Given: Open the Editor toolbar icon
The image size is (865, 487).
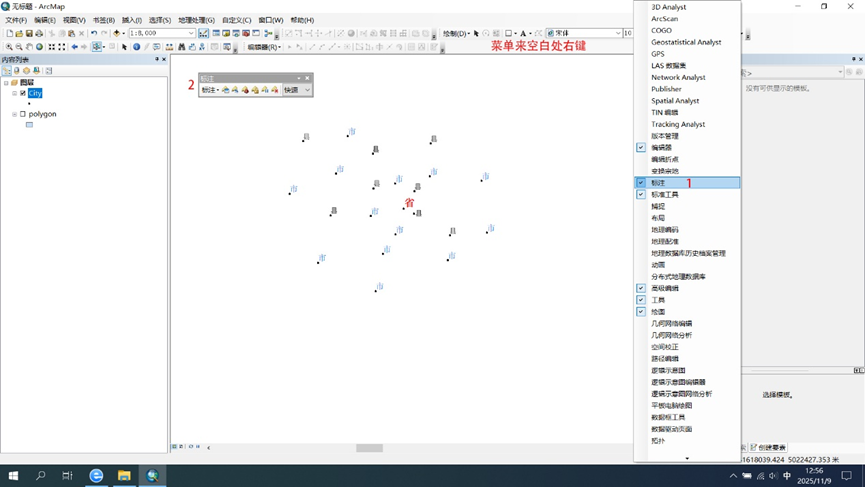Looking at the screenshot, I should (204, 33).
